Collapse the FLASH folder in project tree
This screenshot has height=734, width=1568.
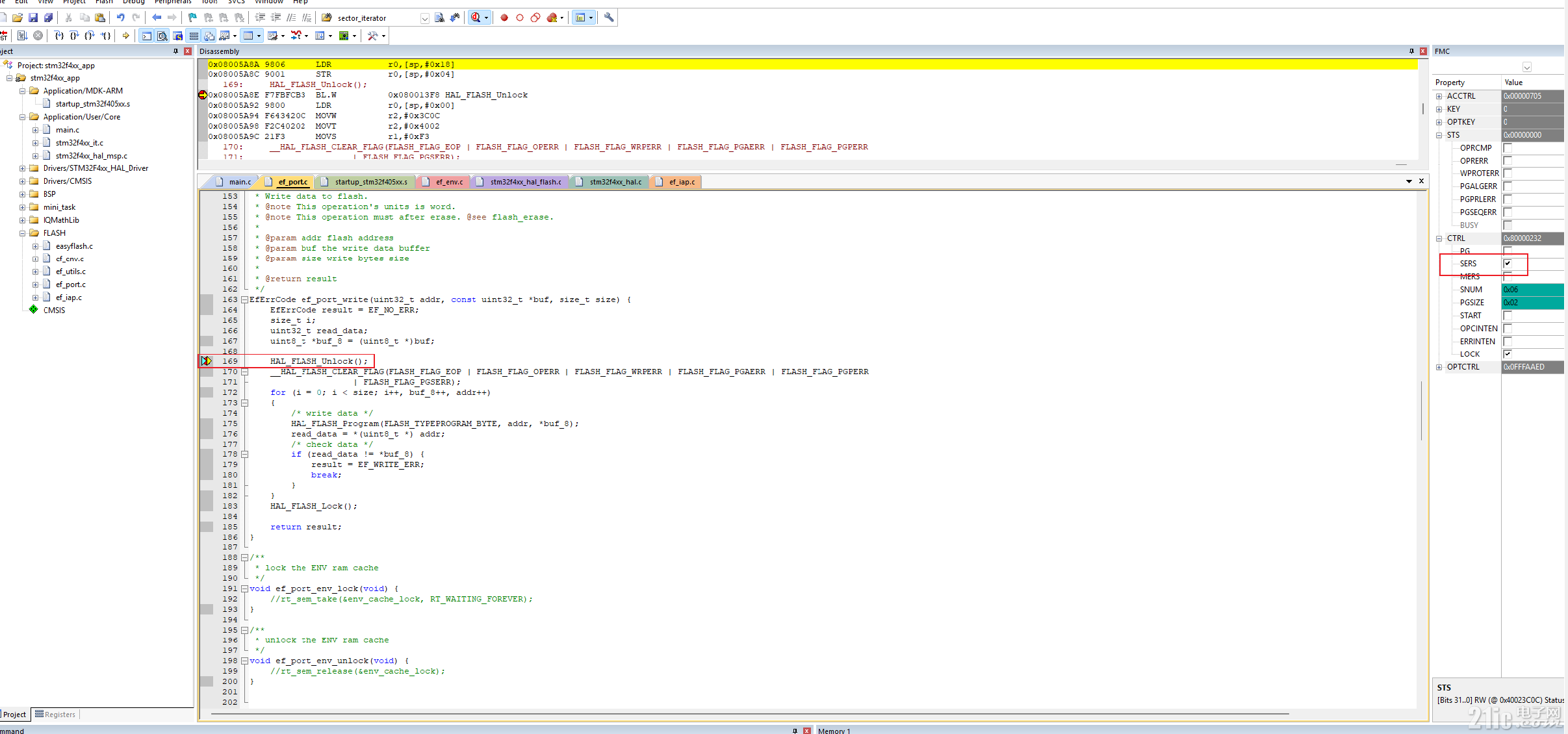[23, 233]
